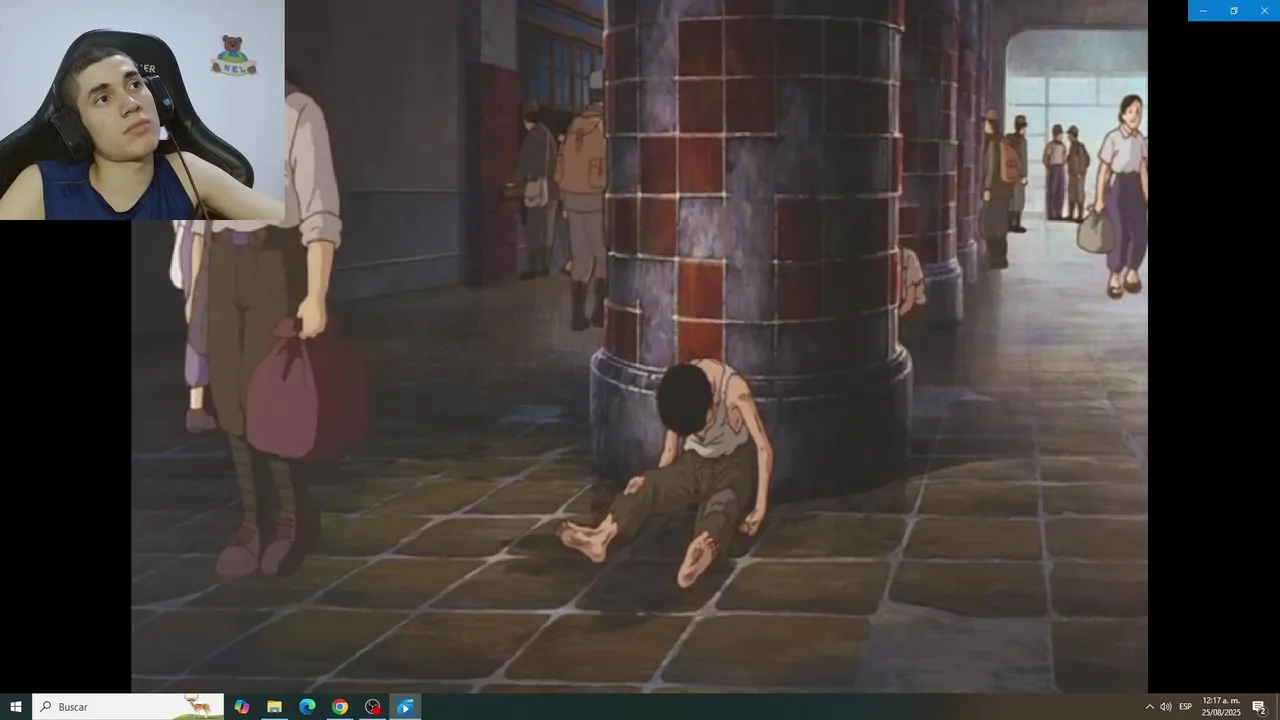This screenshot has height=720, width=1280.
Task: Select the active video player taskbar icon
Action: coord(405,707)
